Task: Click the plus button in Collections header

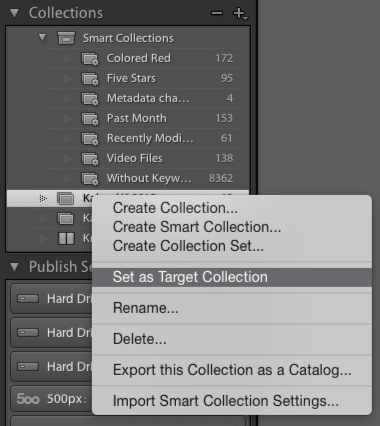Action: click(240, 13)
